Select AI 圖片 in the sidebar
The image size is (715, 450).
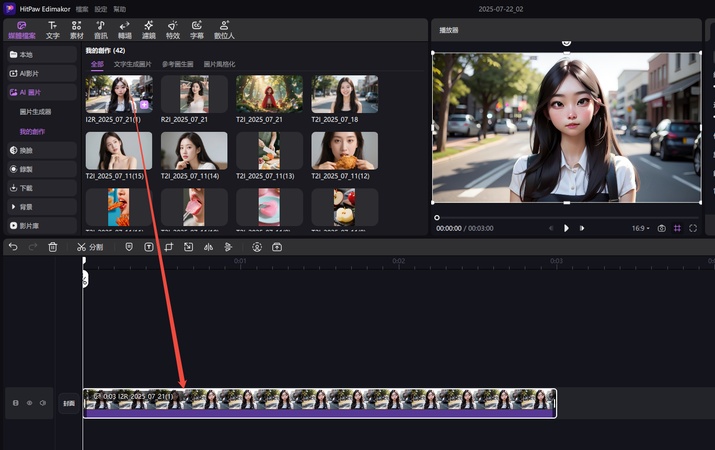coord(42,93)
